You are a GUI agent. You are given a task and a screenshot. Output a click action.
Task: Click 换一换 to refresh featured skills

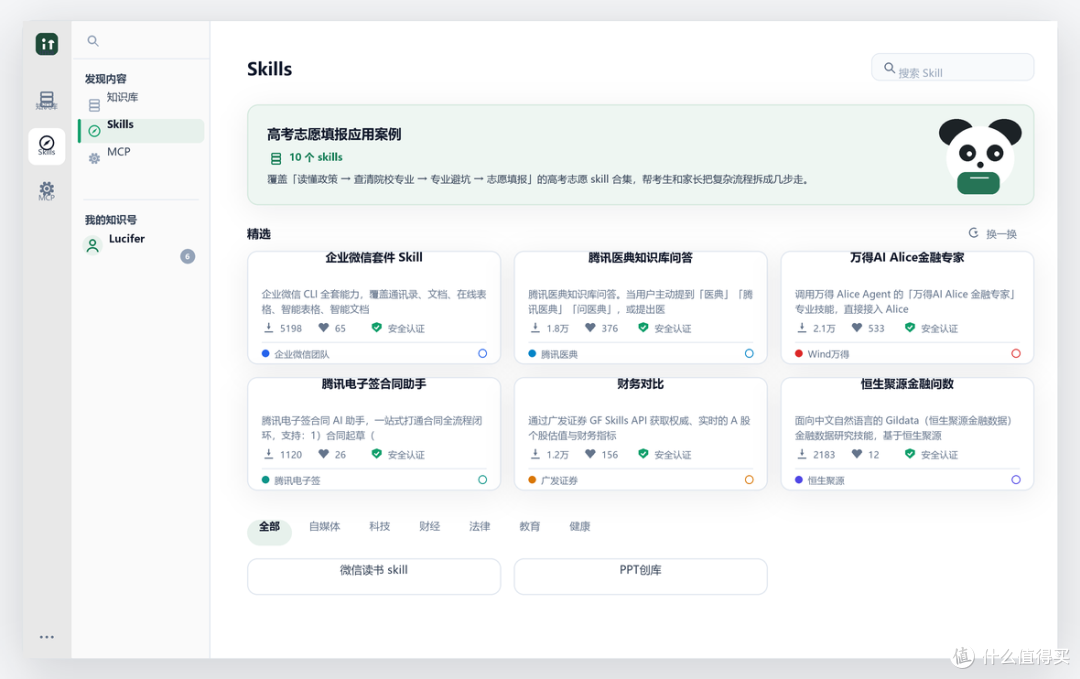pos(1001,234)
